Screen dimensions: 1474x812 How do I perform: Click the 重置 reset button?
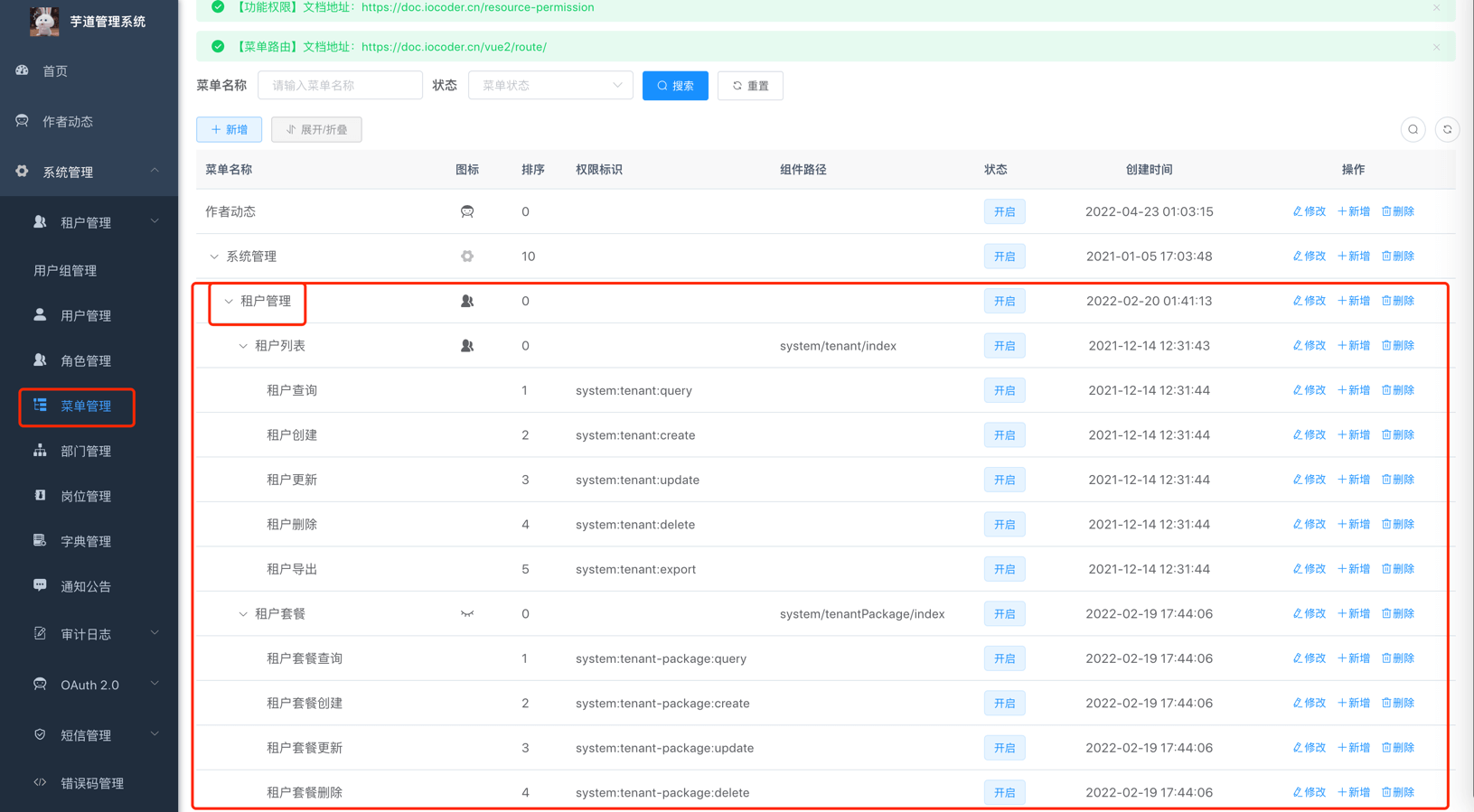click(750, 86)
